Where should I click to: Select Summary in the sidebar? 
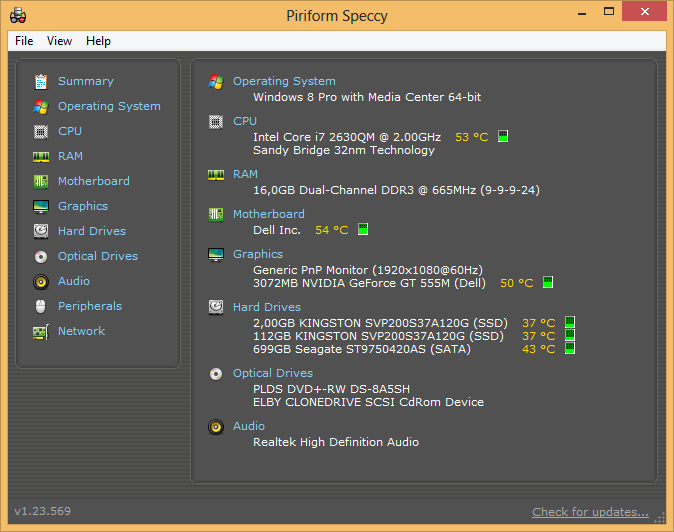point(86,81)
